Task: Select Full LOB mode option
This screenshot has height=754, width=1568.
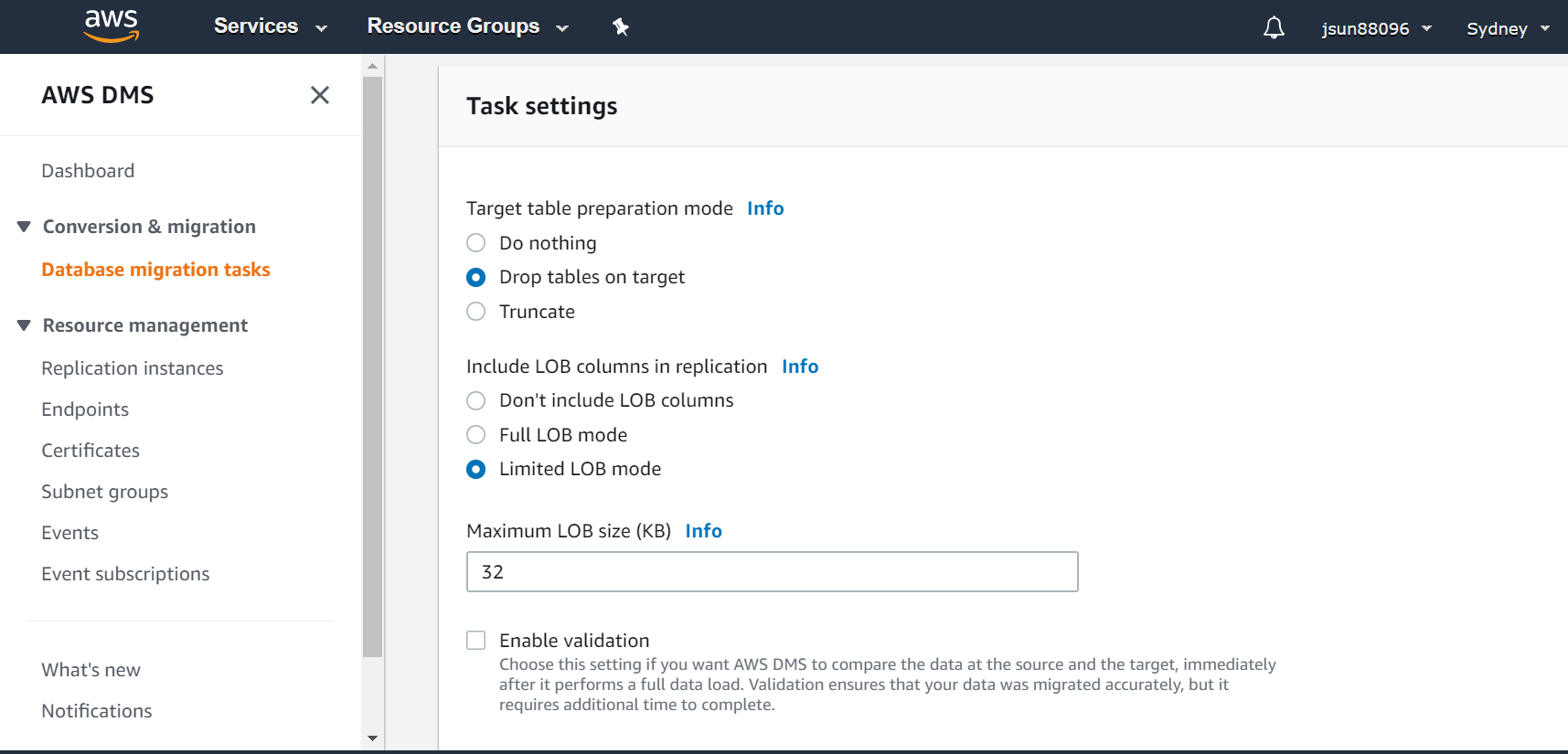Action: coord(476,435)
